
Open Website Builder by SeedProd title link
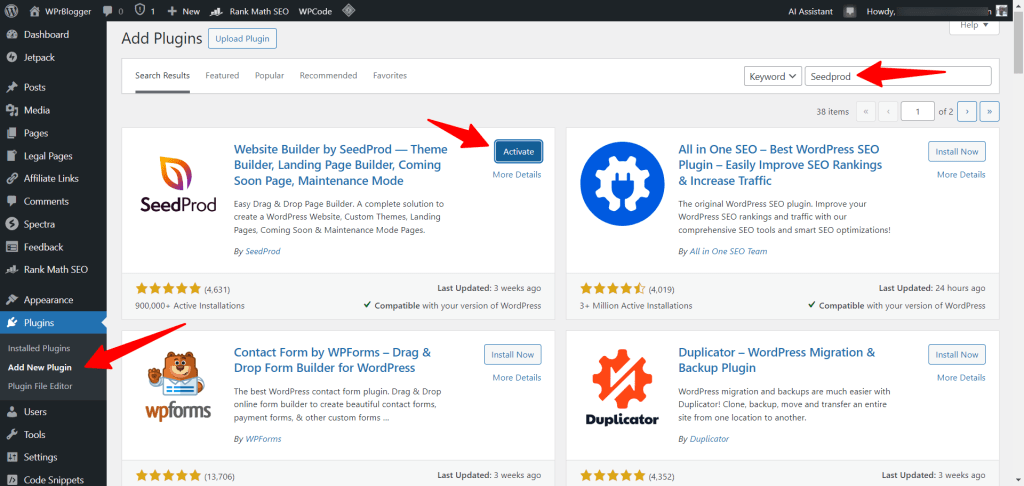[340, 165]
